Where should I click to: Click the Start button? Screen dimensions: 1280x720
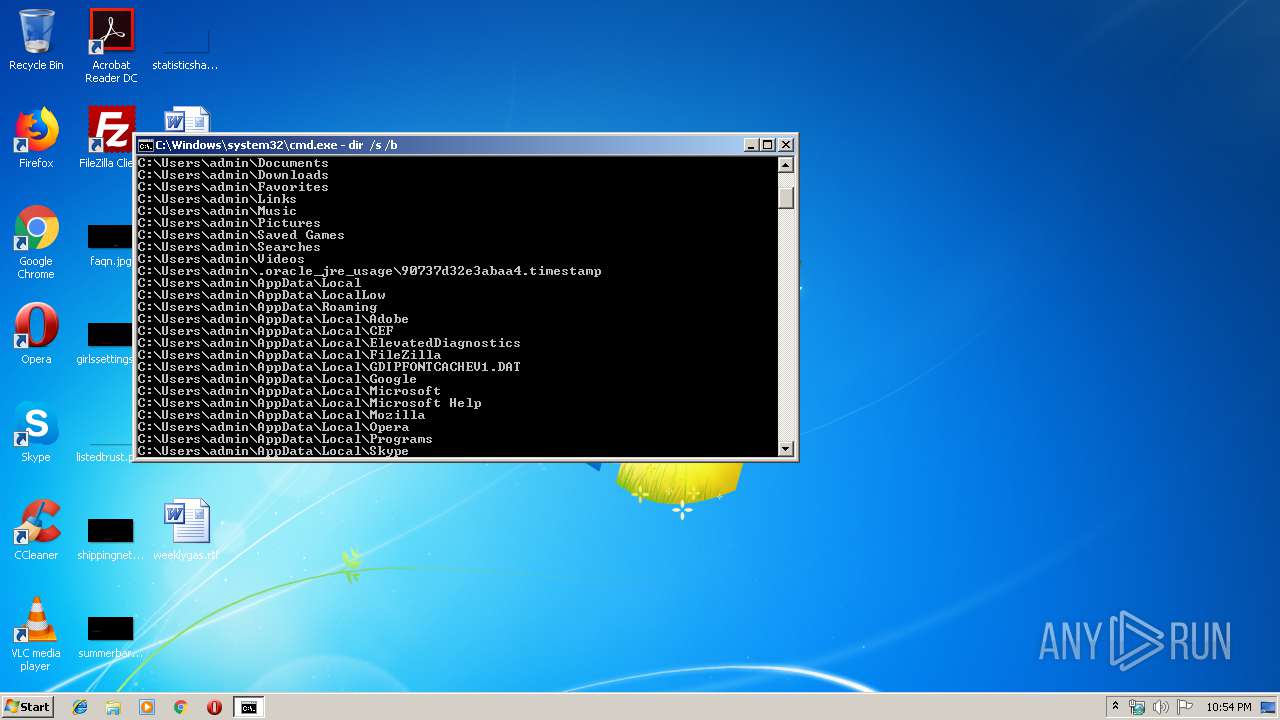(27, 707)
